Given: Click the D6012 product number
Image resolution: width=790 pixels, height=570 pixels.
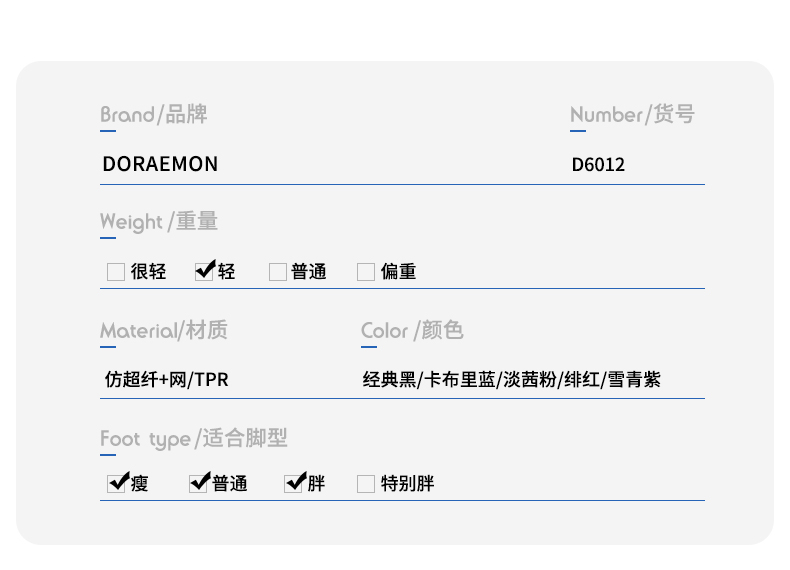Looking at the screenshot, I should [598, 165].
